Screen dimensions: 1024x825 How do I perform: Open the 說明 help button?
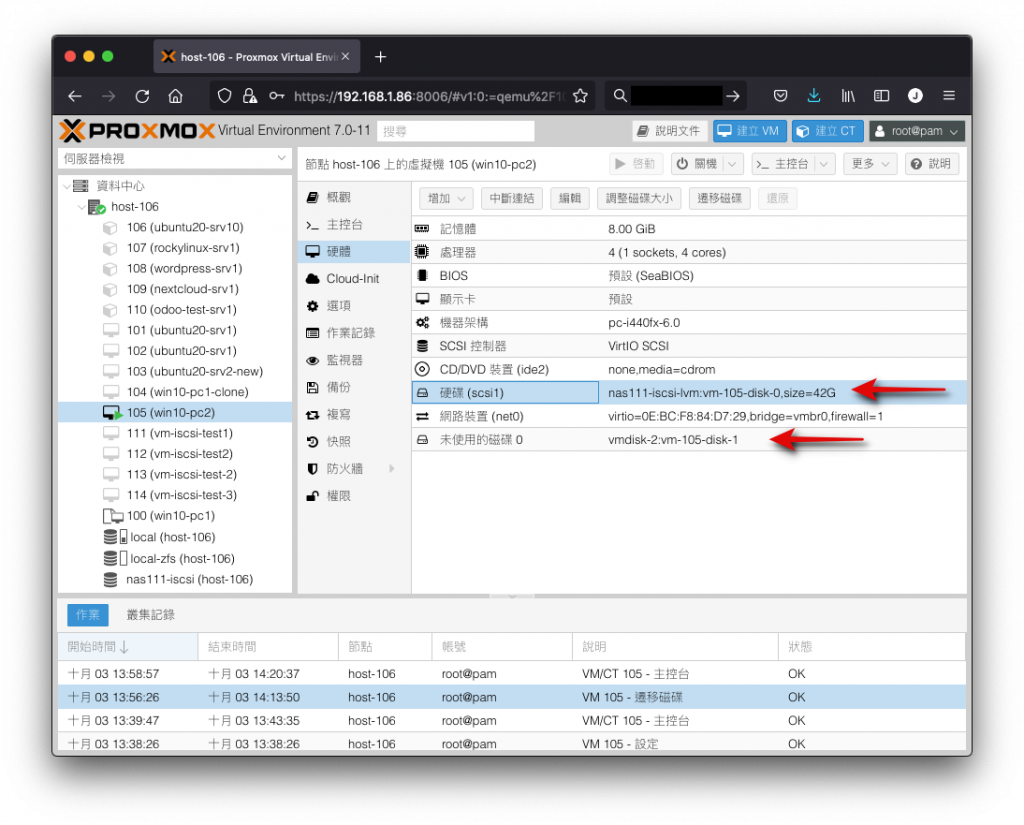tap(931, 164)
